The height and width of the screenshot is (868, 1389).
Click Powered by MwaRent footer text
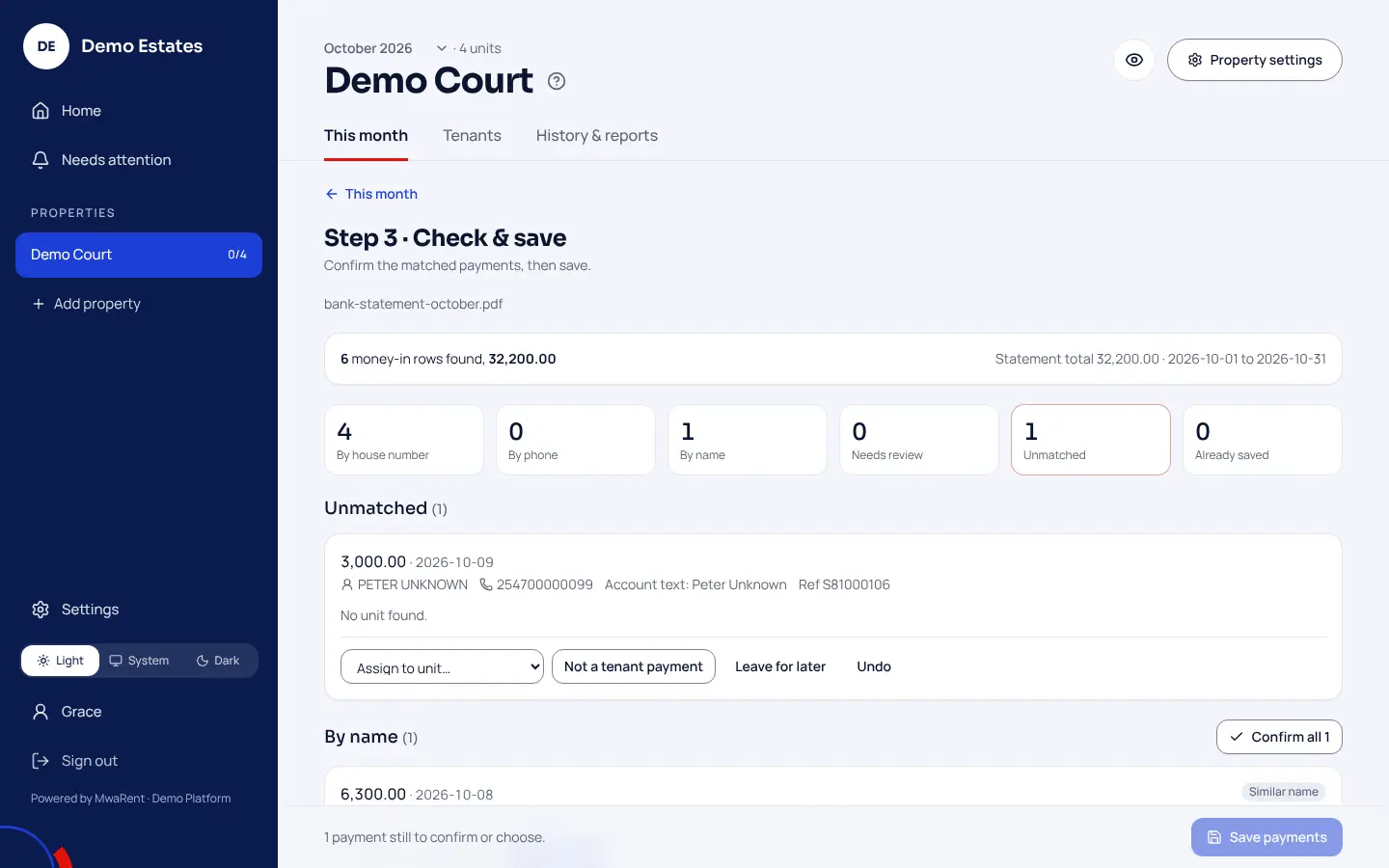131,799
